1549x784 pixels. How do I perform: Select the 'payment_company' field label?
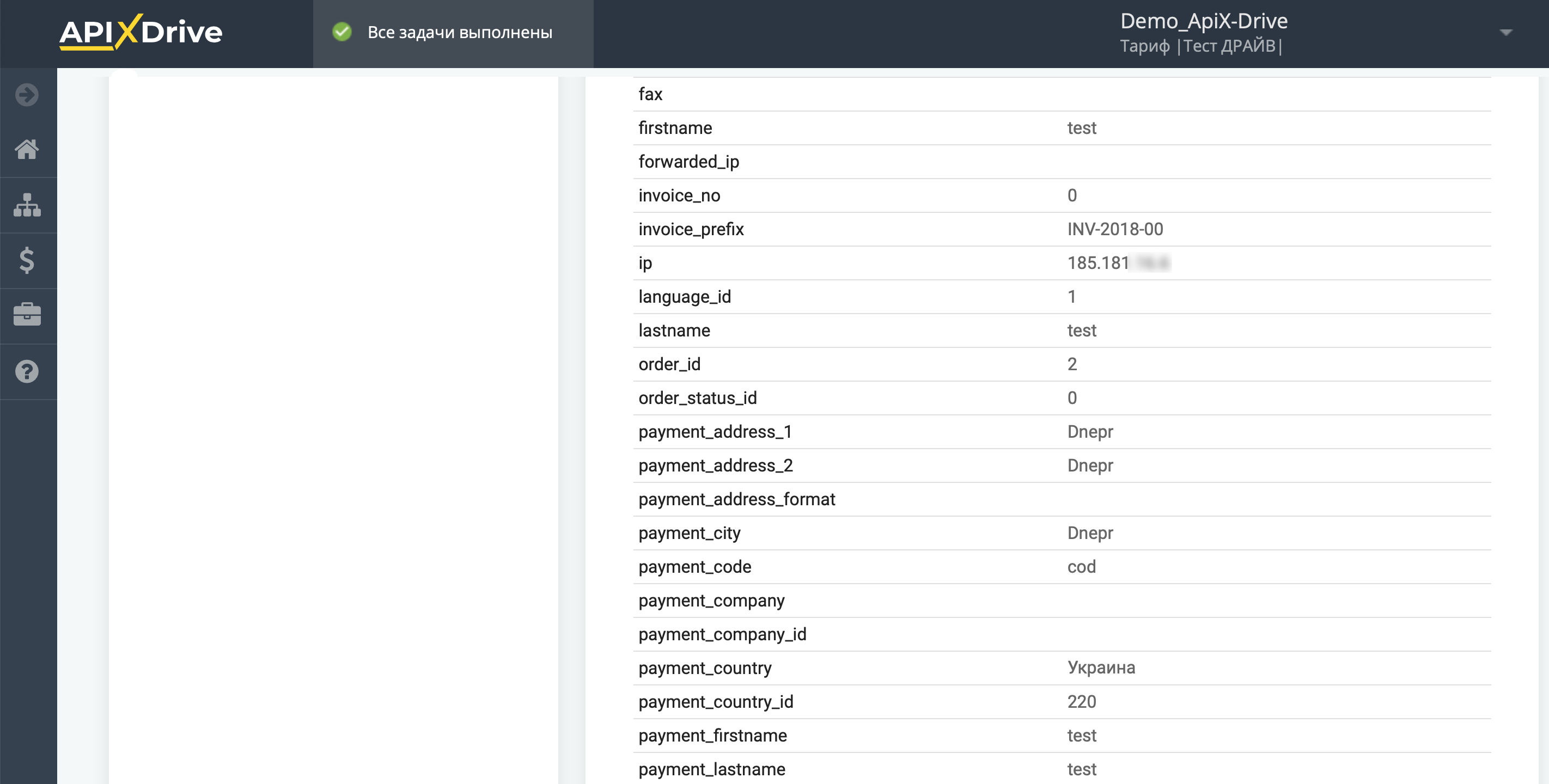(x=712, y=601)
